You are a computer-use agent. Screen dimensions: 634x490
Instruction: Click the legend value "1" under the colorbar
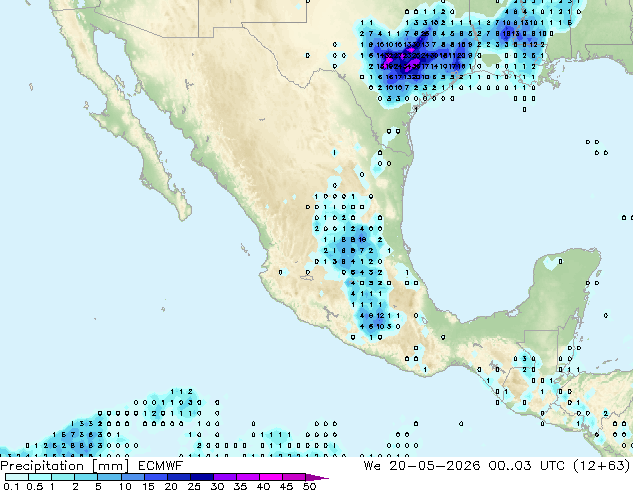pyautogui.click(x=52, y=486)
